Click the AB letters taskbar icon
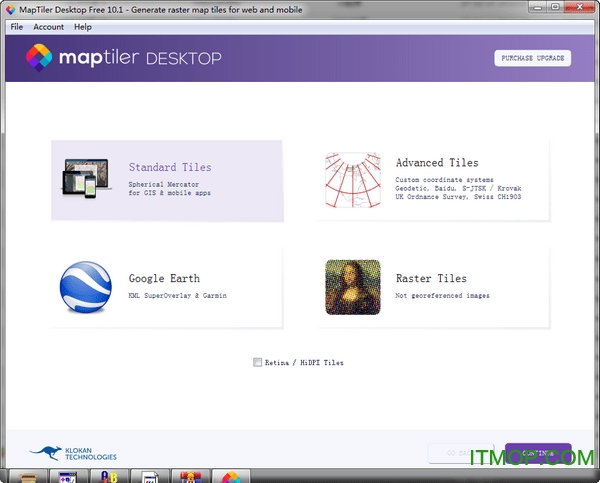Screen dimensions: 600x483 pos(109,476)
